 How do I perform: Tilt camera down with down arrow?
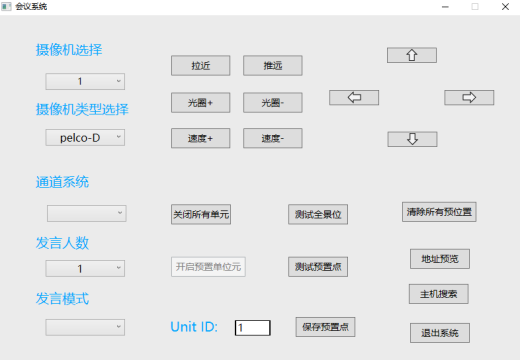(x=412, y=139)
